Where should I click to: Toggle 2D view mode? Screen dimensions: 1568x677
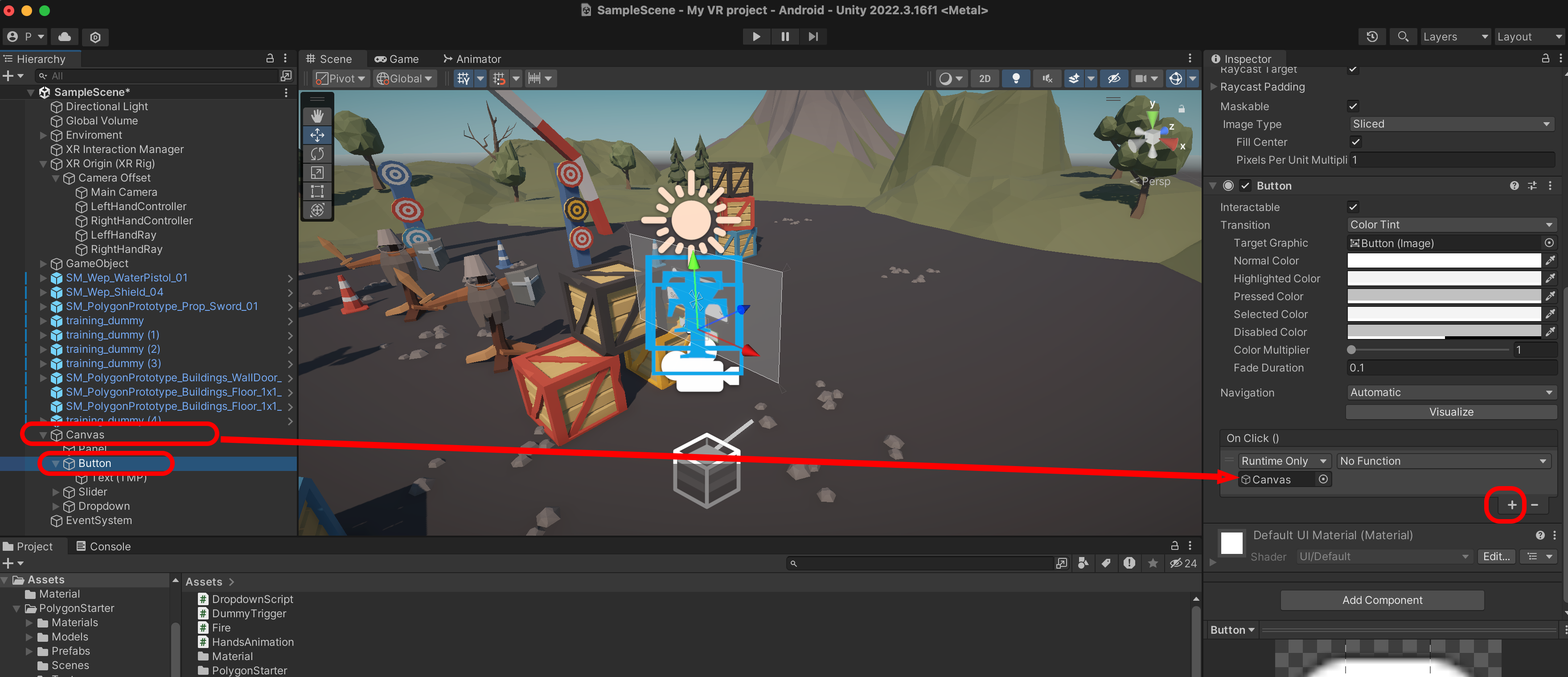984,78
